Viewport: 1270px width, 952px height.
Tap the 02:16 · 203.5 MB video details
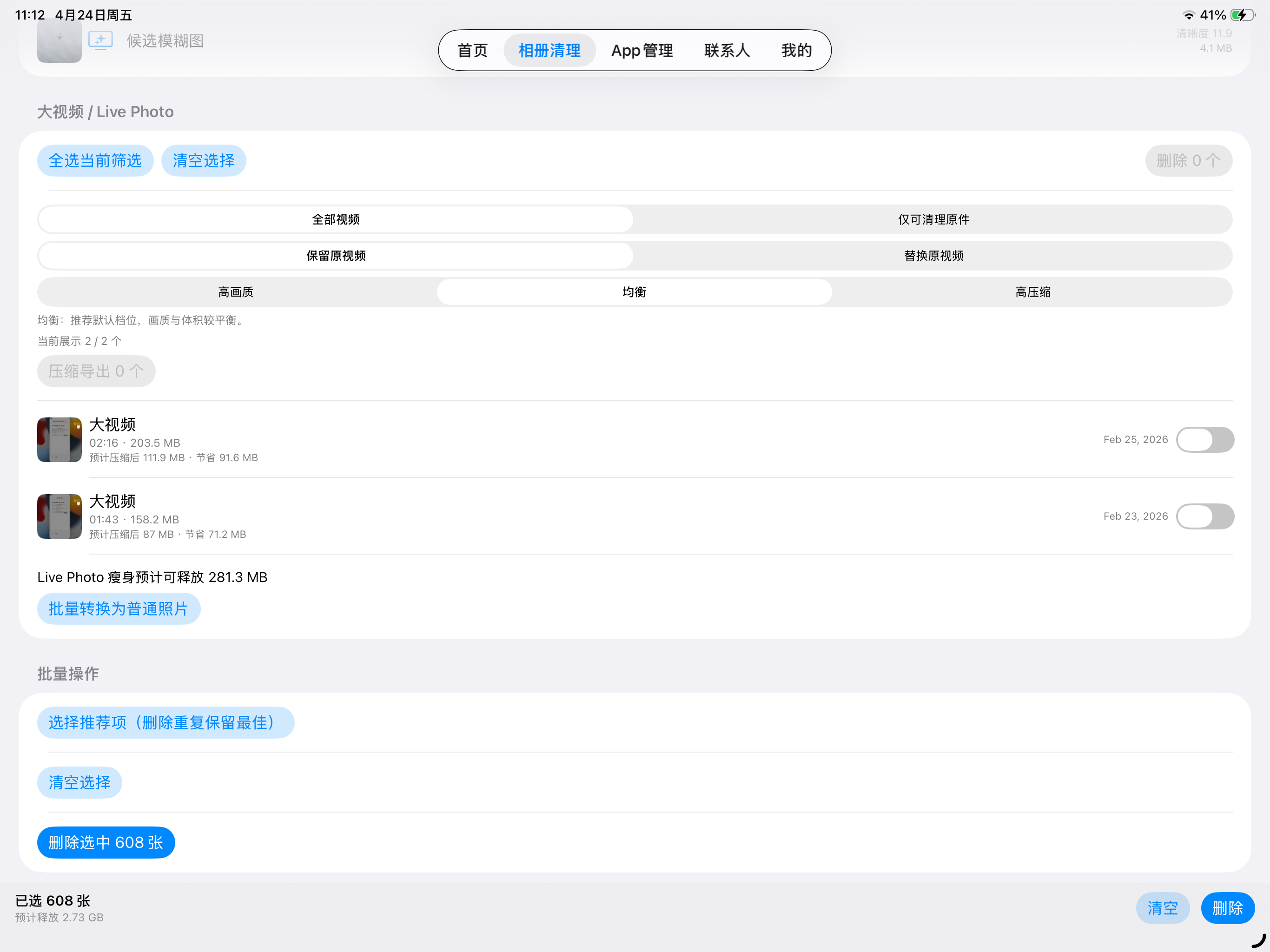[135, 443]
